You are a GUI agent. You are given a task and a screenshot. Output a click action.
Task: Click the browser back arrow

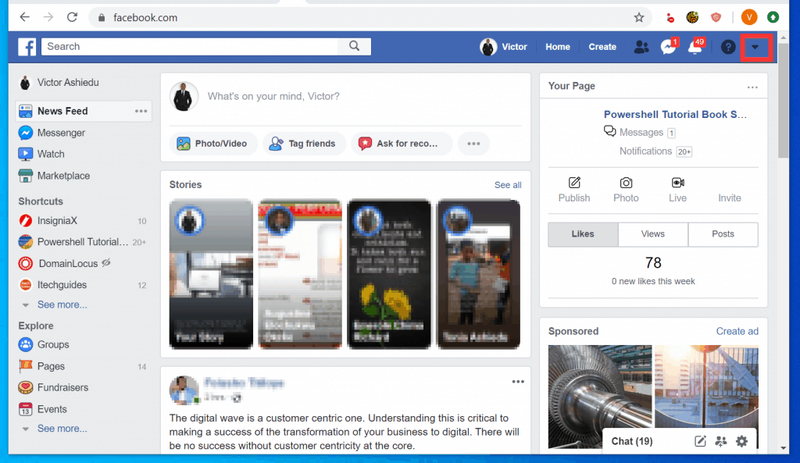coord(24,17)
